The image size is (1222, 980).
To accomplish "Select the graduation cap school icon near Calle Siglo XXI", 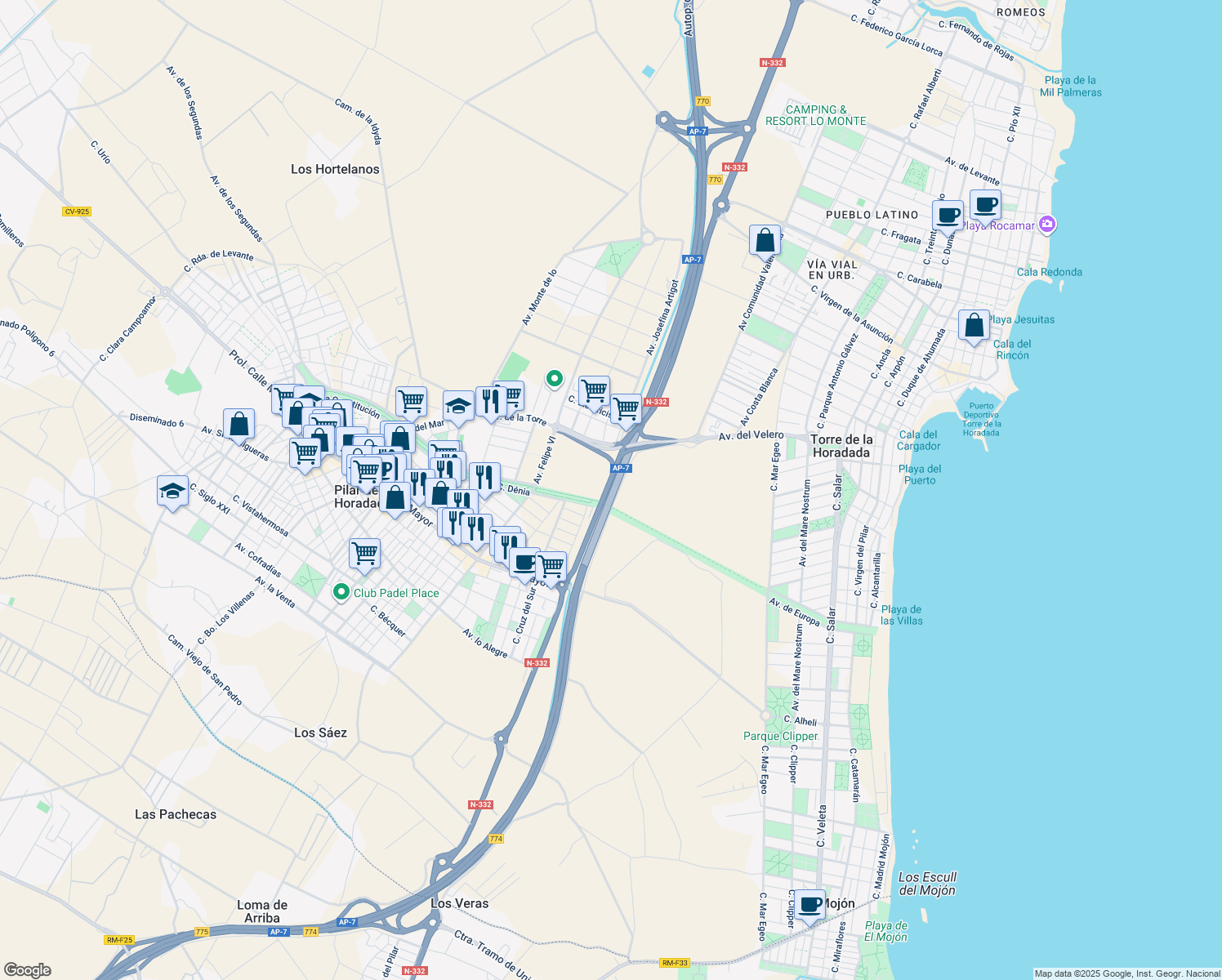I will pos(172,492).
